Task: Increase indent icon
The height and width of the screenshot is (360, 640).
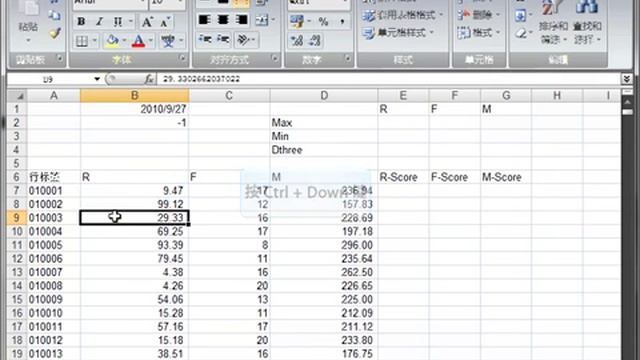Action: pyautogui.click(x=223, y=39)
